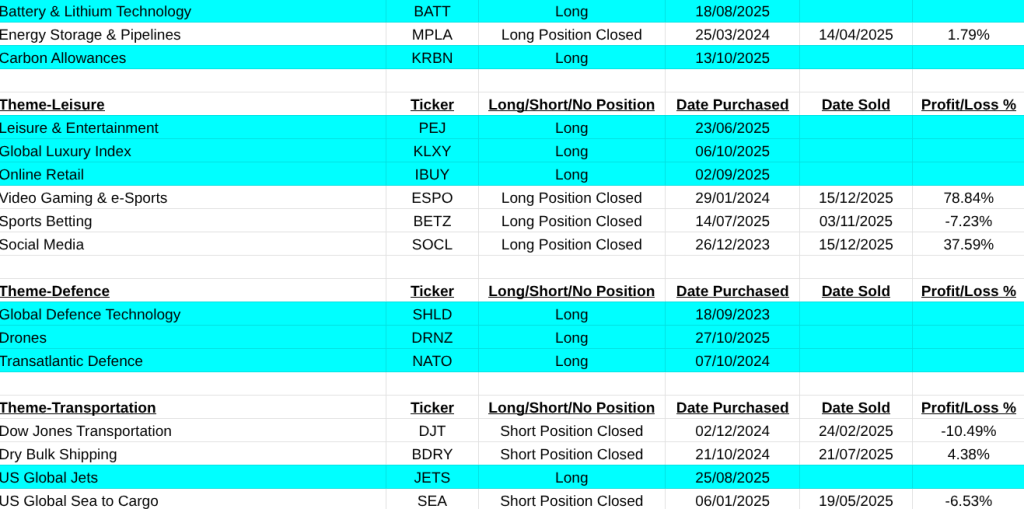The width and height of the screenshot is (1024, 509).
Task: Select the Global Luxury Index row label
Action: click(x=65, y=151)
